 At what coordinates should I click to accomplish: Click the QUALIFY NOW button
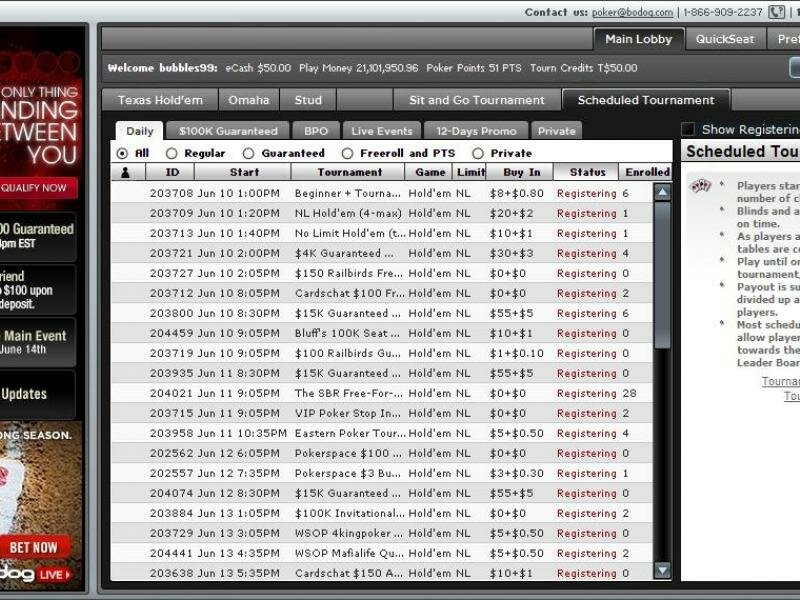point(35,187)
